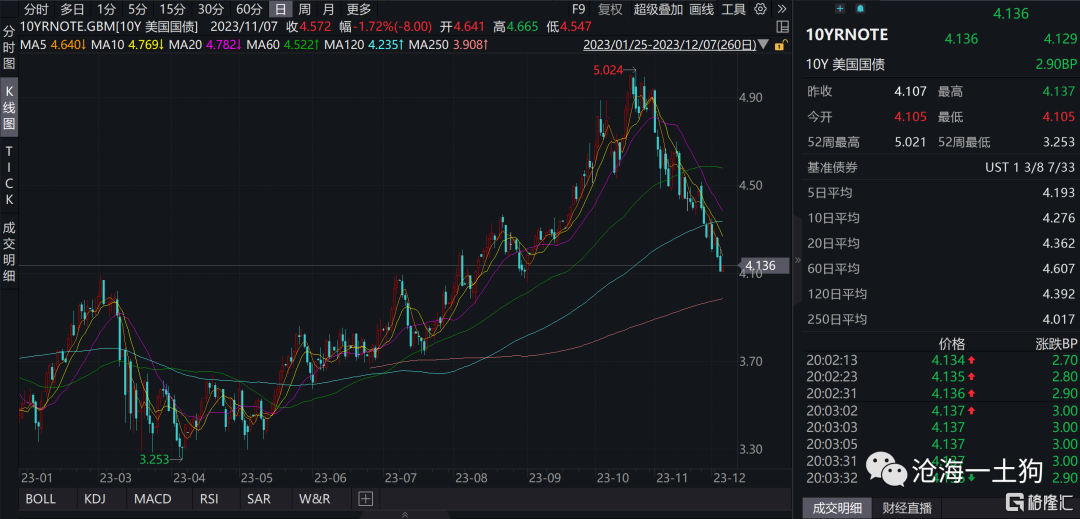
Task: Switch to the MACD indicator tab
Action: [x=152, y=498]
